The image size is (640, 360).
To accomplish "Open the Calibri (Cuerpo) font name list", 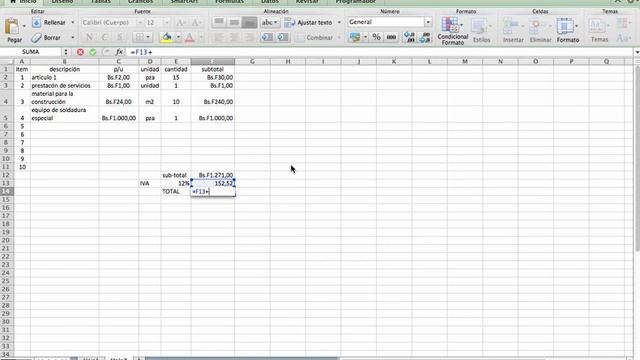I will pyautogui.click(x=140, y=22).
